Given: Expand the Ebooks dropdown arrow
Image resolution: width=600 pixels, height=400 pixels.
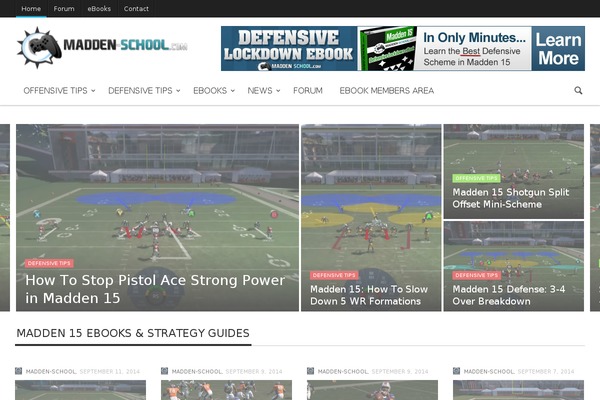Looking at the screenshot, I should click(x=232, y=91).
